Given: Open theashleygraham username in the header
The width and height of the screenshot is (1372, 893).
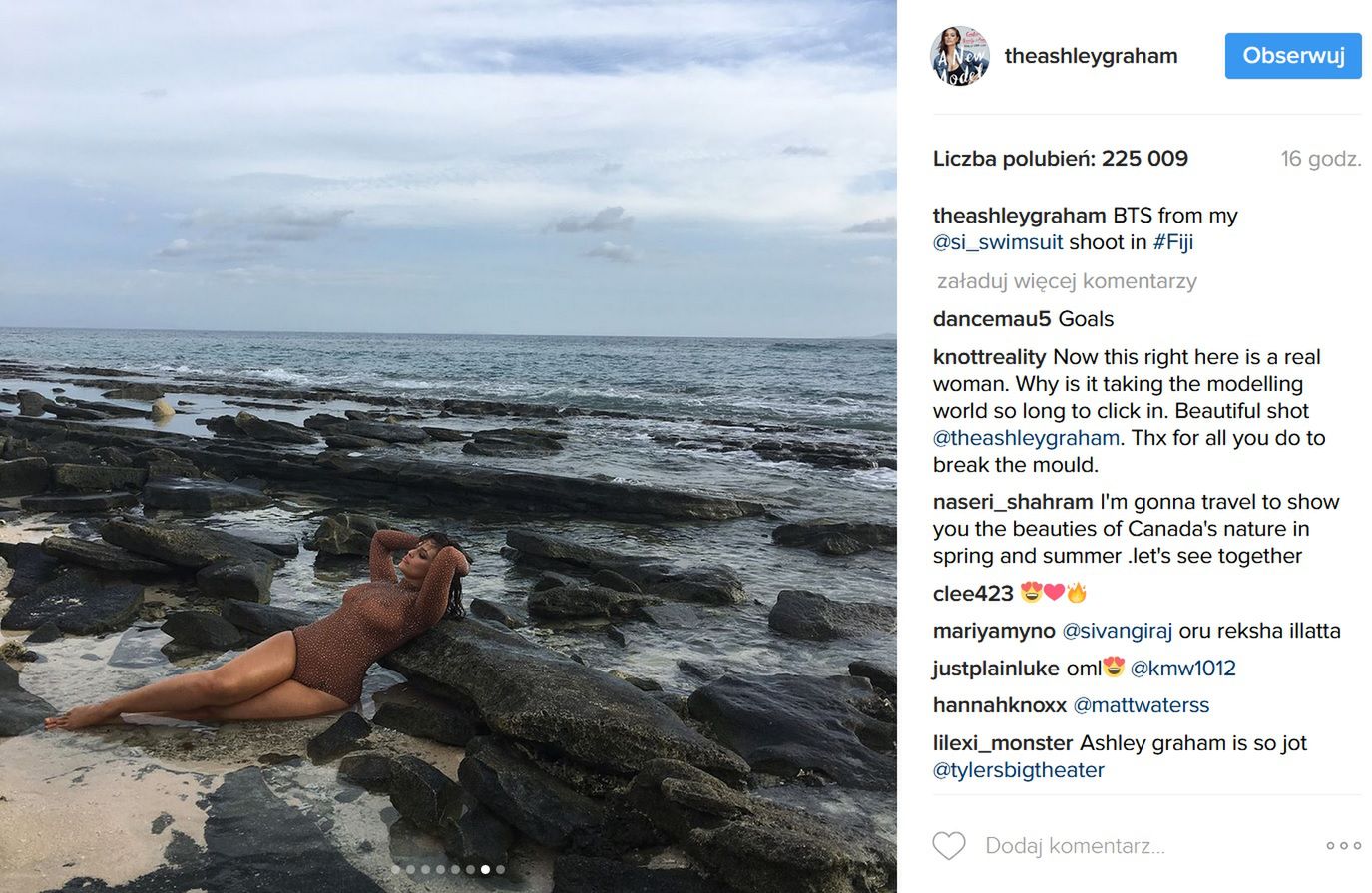Looking at the screenshot, I should tap(1091, 56).
